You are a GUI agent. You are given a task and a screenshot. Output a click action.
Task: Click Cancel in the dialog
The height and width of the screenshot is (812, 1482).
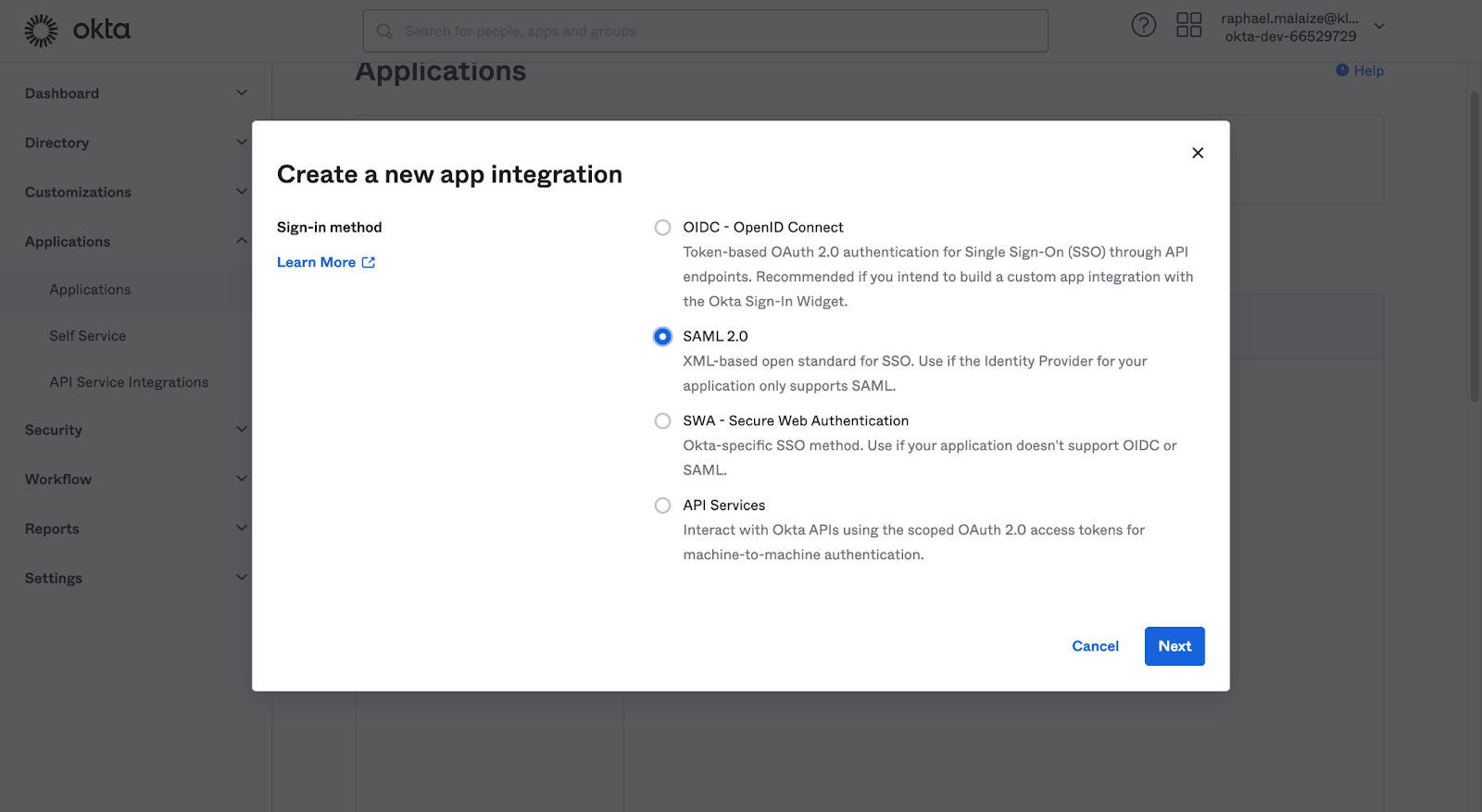click(1095, 646)
